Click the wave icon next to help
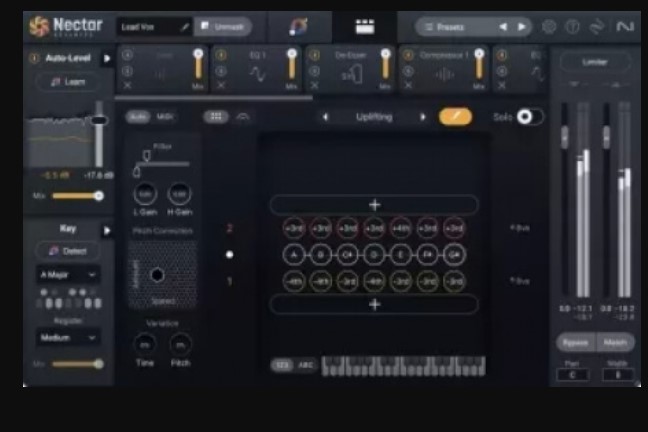 click(x=596, y=27)
